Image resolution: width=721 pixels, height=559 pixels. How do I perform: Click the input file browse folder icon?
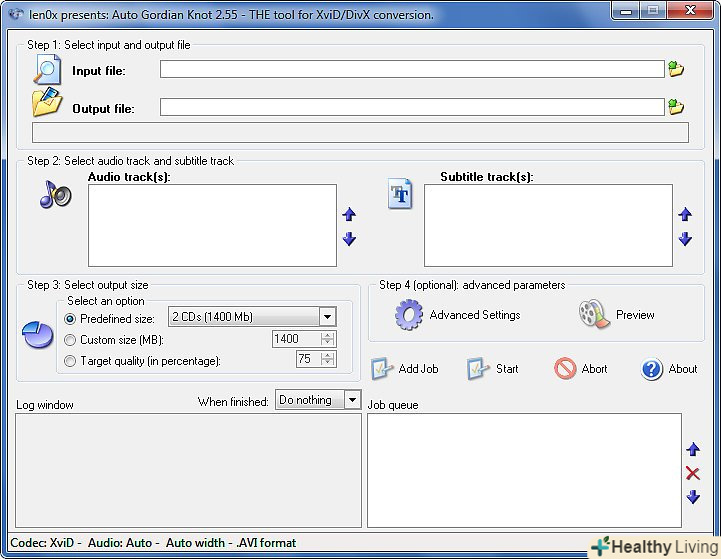click(676, 69)
